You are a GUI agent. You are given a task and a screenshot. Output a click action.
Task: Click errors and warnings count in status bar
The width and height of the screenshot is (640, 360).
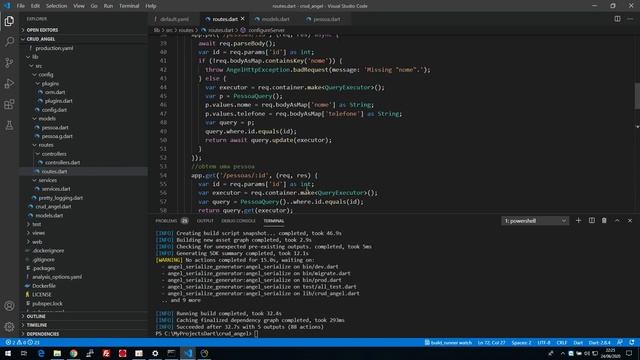pyautogui.click(x=23, y=342)
